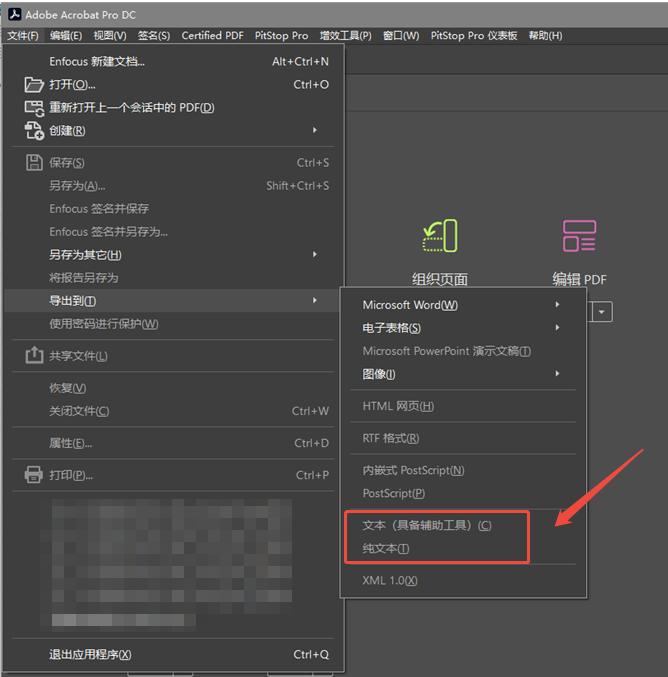Select 电子表格(S) export option

click(463, 328)
